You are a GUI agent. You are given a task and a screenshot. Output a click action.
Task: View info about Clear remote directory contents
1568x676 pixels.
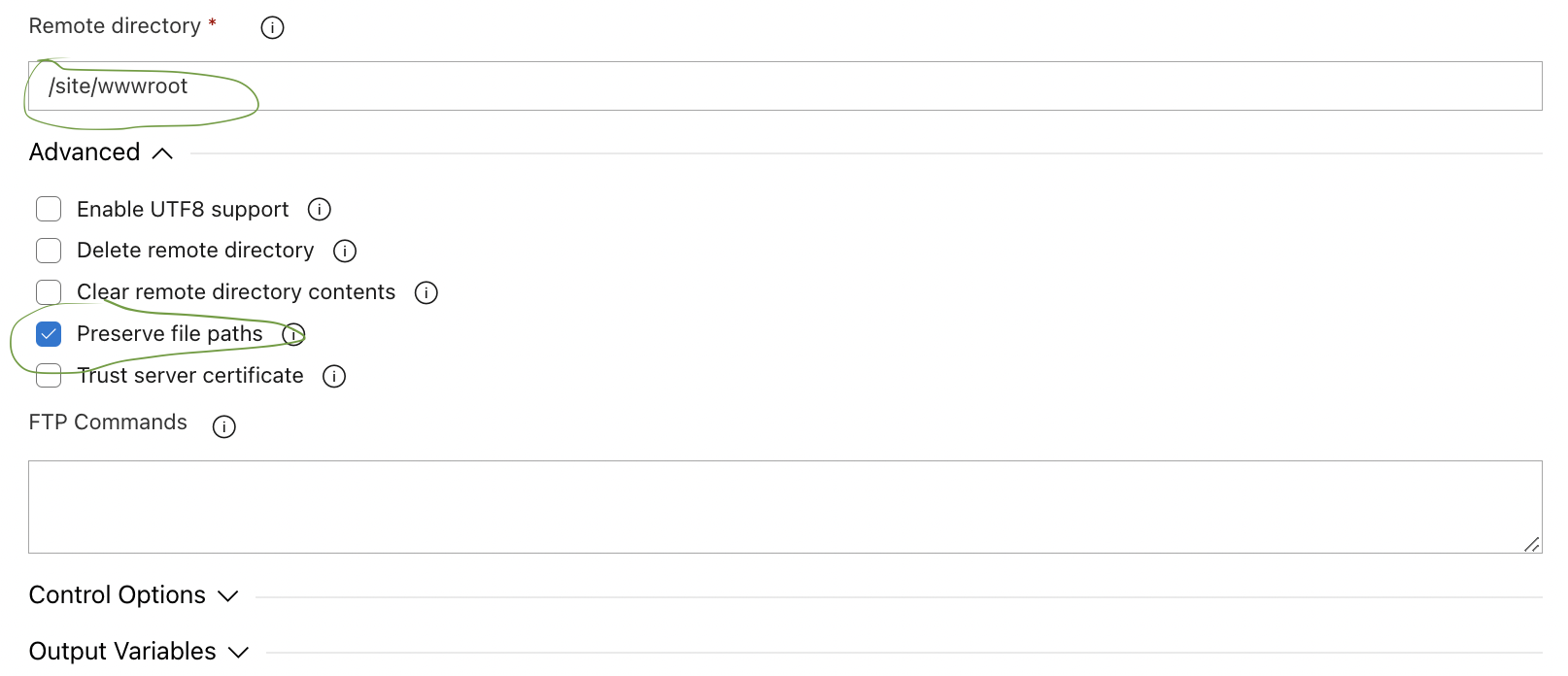click(x=426, y=292)
